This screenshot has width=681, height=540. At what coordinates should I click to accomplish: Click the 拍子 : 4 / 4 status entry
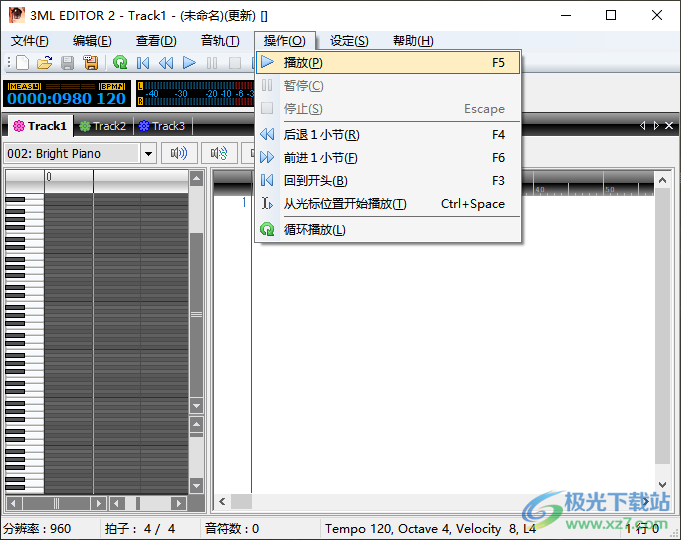(139, 529)
